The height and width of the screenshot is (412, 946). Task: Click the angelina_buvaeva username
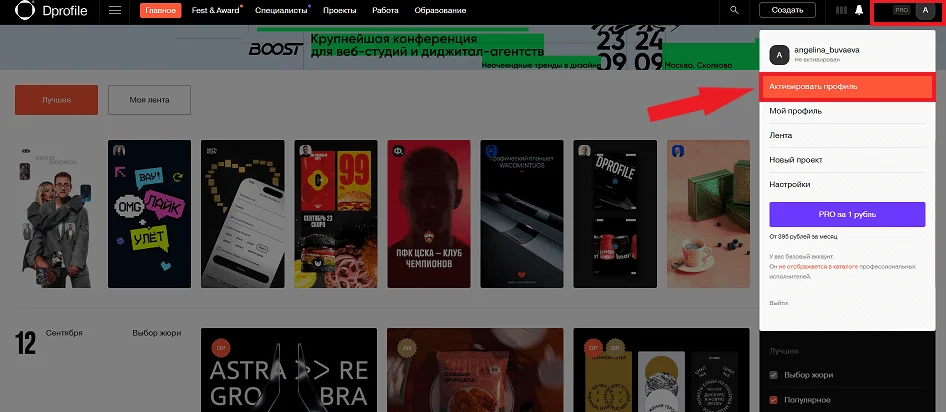[827, 51]
